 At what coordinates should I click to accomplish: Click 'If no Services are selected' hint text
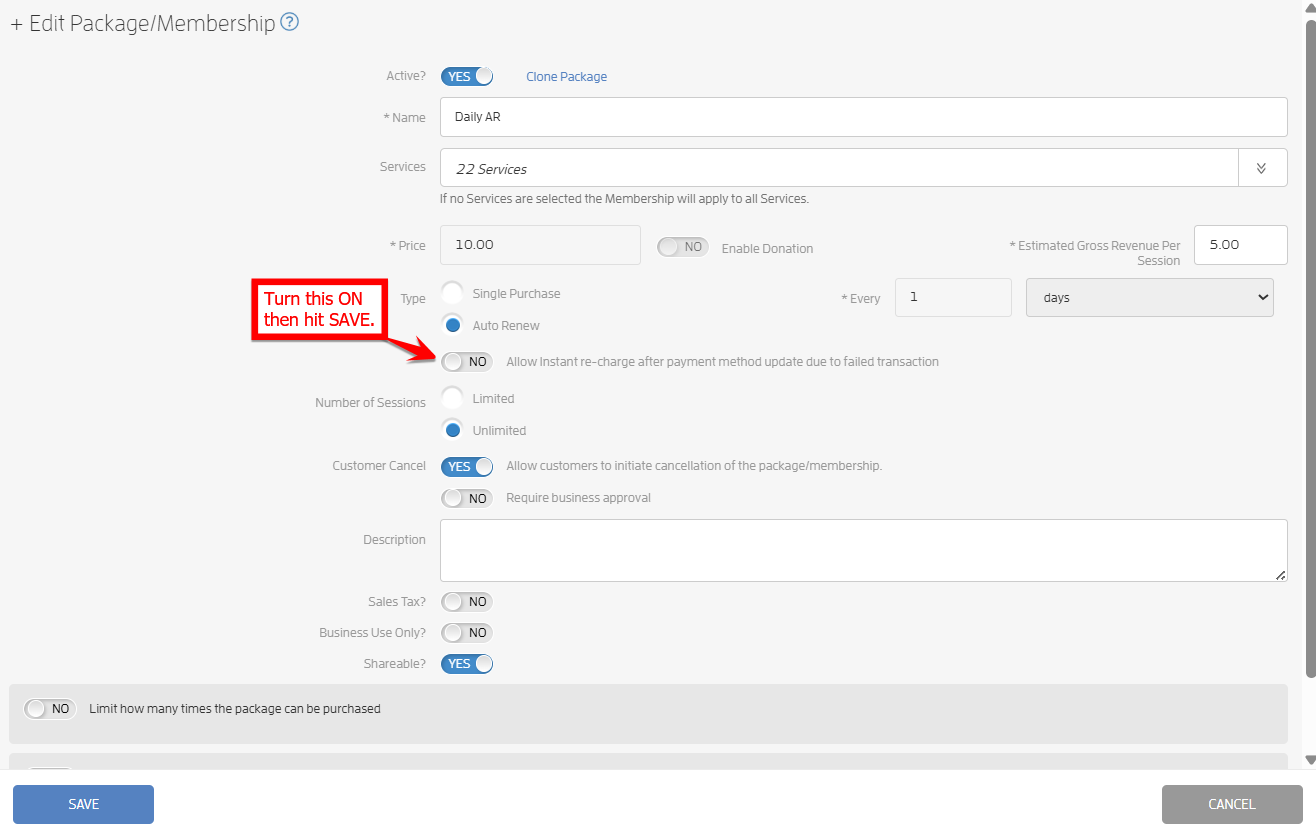pyautogui.click(x=624, y=199)
